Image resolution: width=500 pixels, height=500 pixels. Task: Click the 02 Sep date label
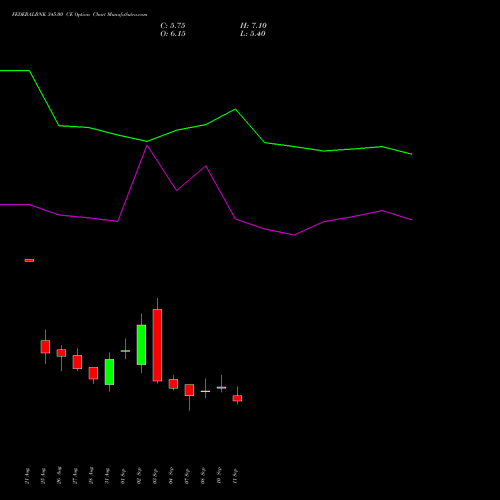click(139, 476)
